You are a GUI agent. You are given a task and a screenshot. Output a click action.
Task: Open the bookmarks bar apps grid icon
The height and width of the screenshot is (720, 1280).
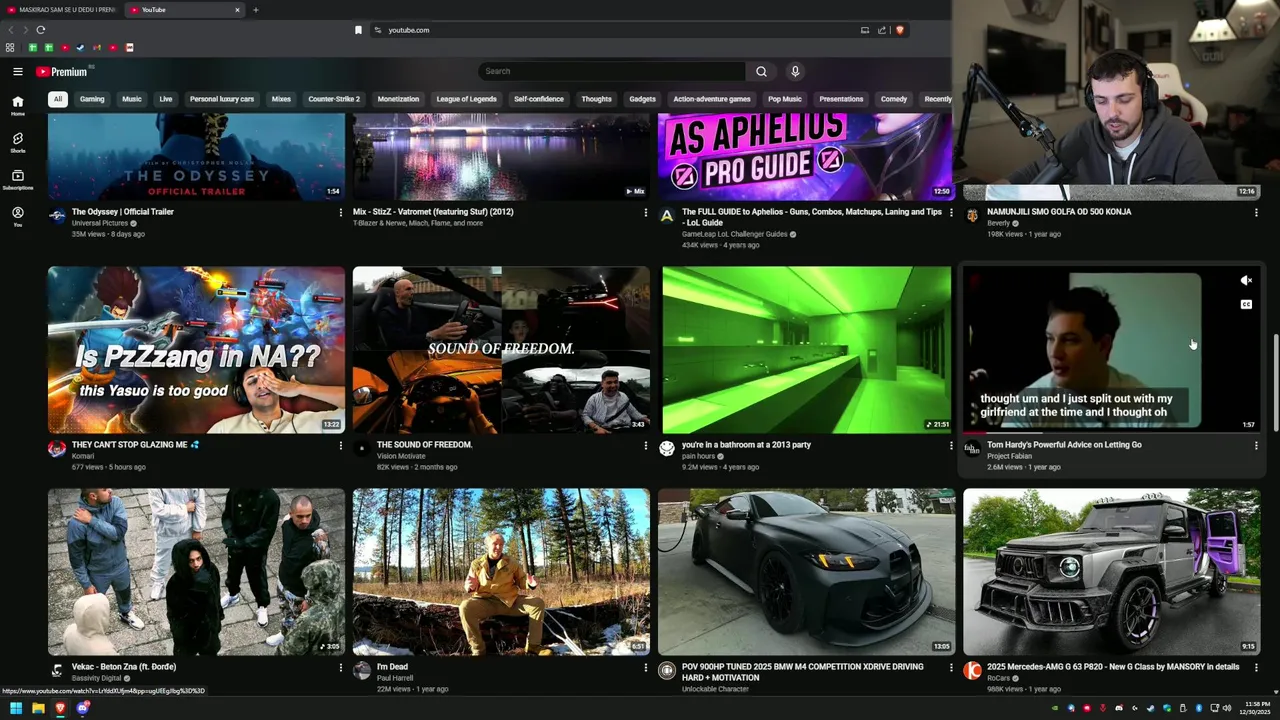tap(10, 47)
